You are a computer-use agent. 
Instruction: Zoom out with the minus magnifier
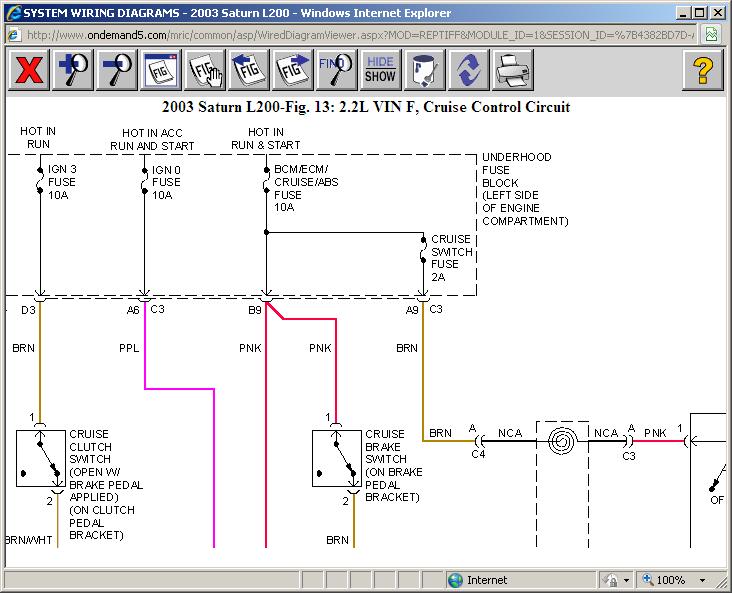point(119,71)
